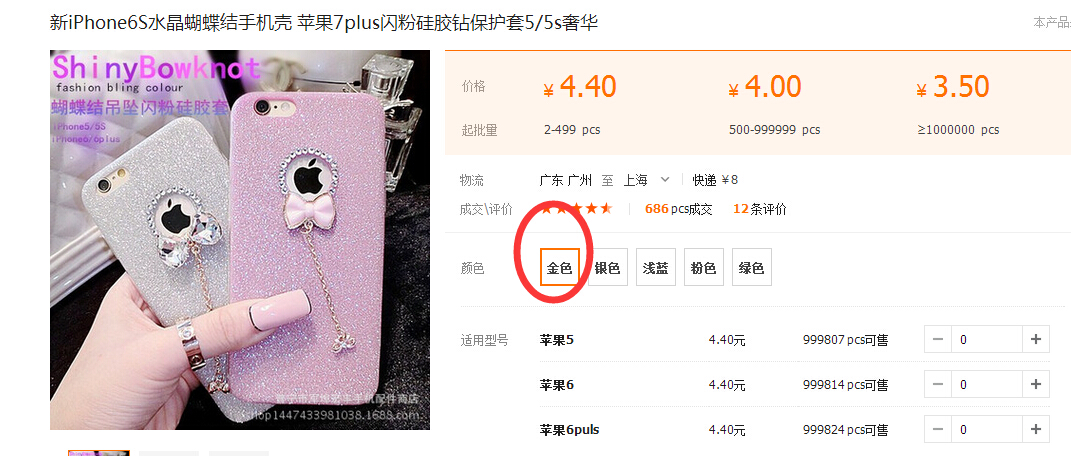Click the main pink phone case image
This screenshot has width=1071, height=456.
click(240, 240)
